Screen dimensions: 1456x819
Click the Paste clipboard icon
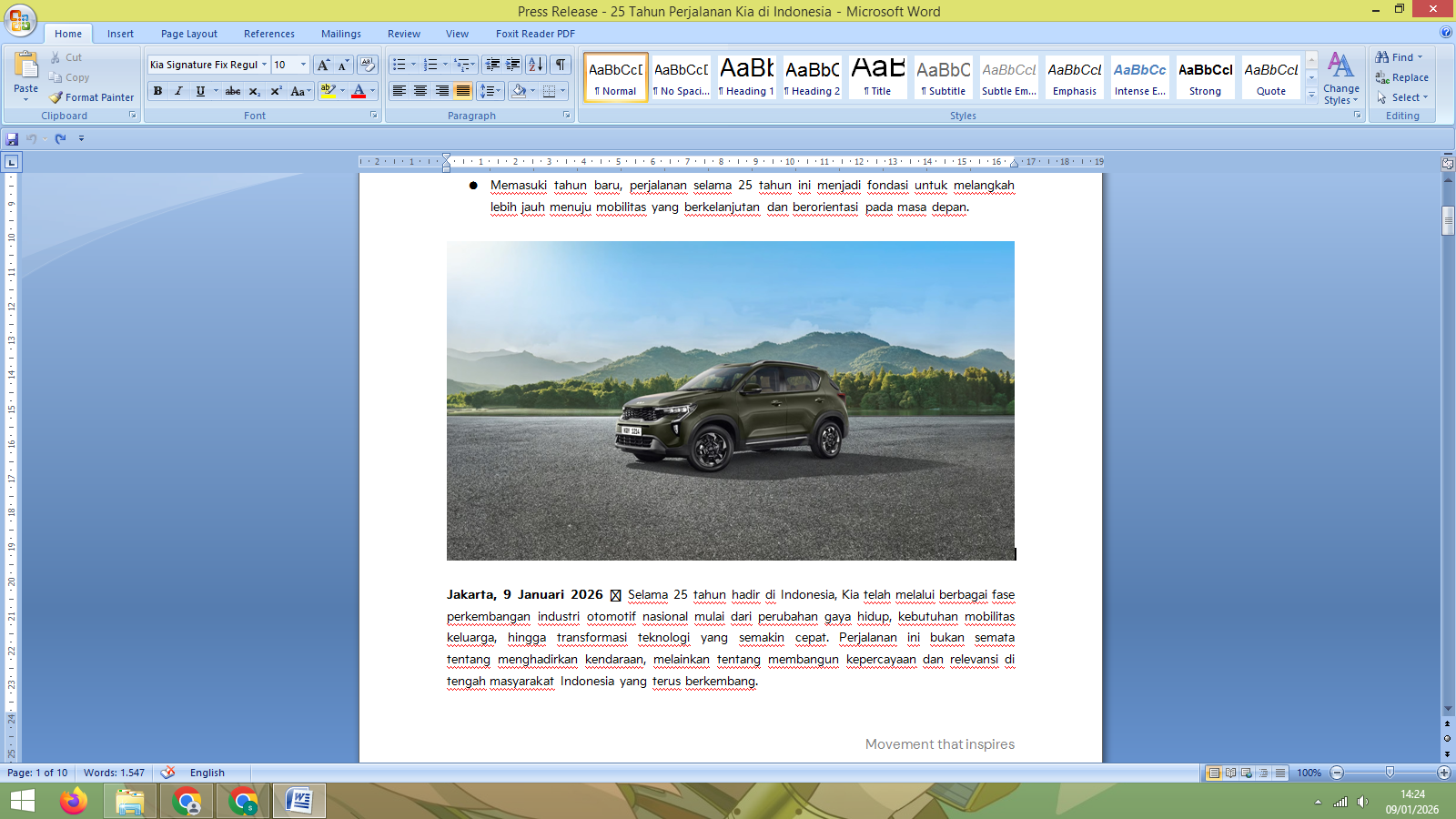point(25,66)
